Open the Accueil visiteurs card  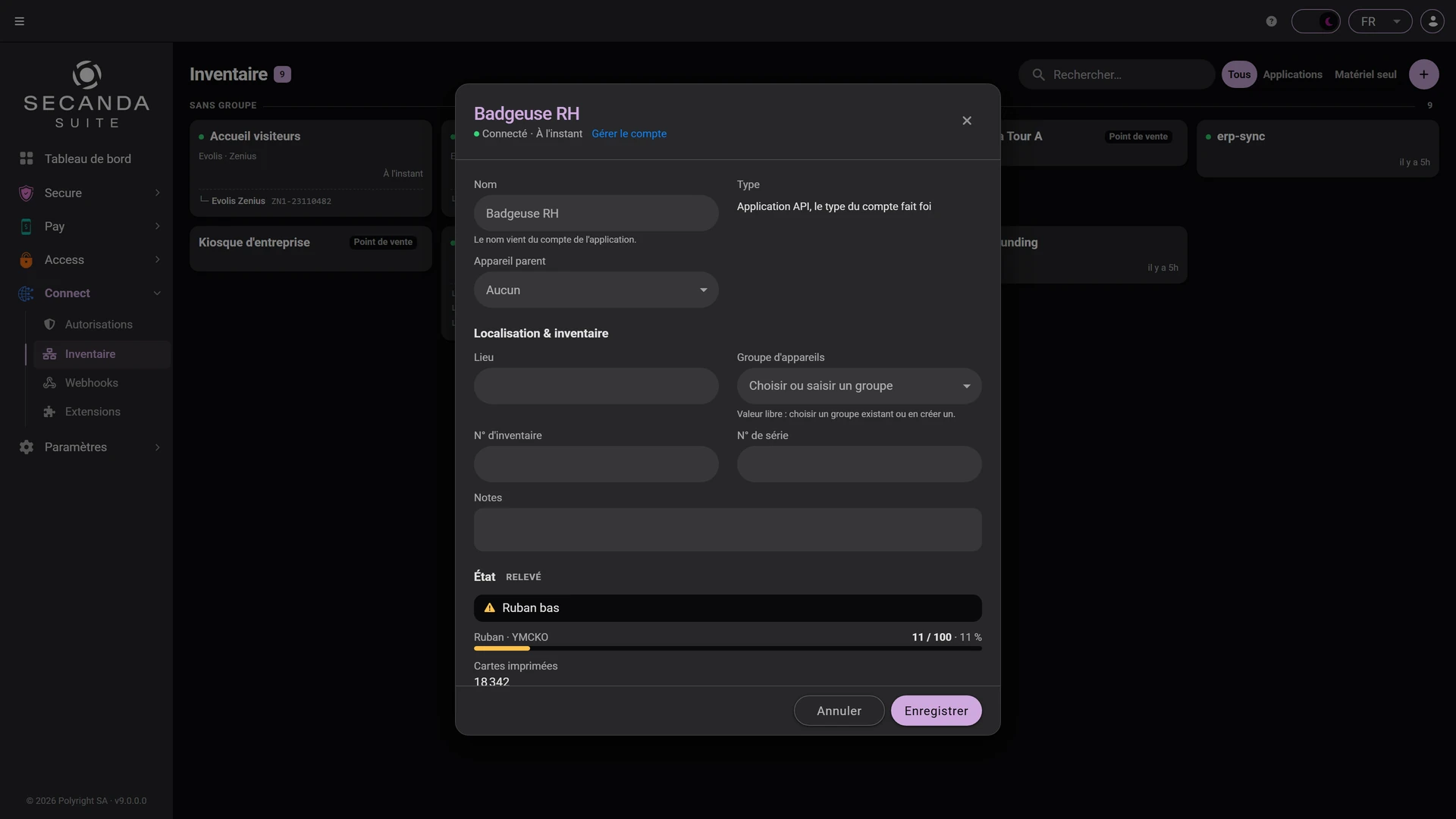click(x=311, y=168)
